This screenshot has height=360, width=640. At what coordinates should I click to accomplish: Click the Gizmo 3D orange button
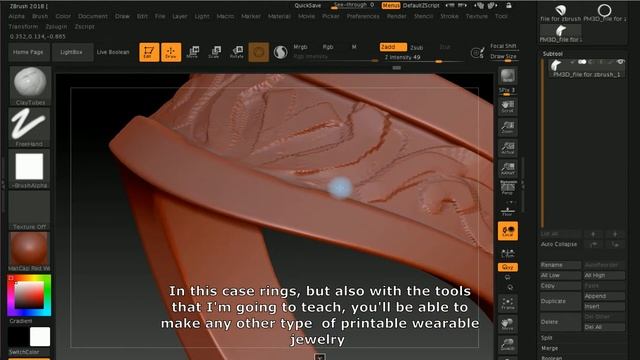(x=259, y=52)
